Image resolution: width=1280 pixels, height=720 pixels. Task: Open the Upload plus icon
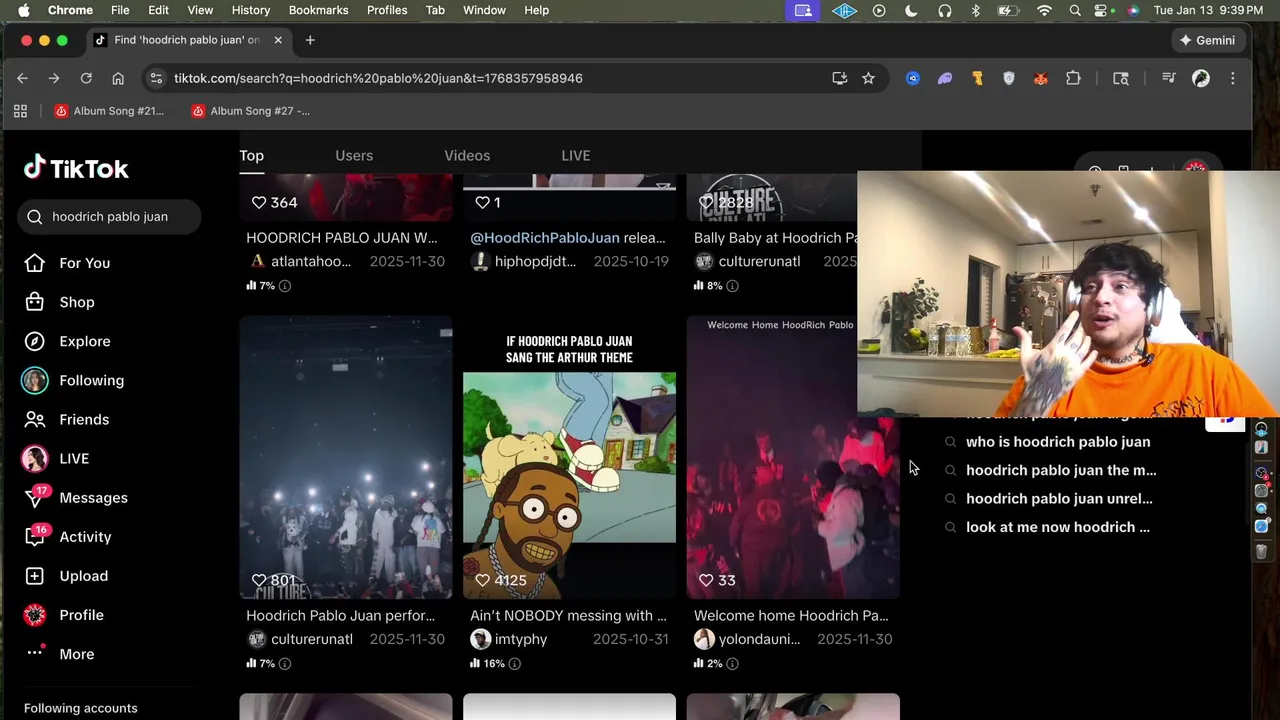click(35, 576)
